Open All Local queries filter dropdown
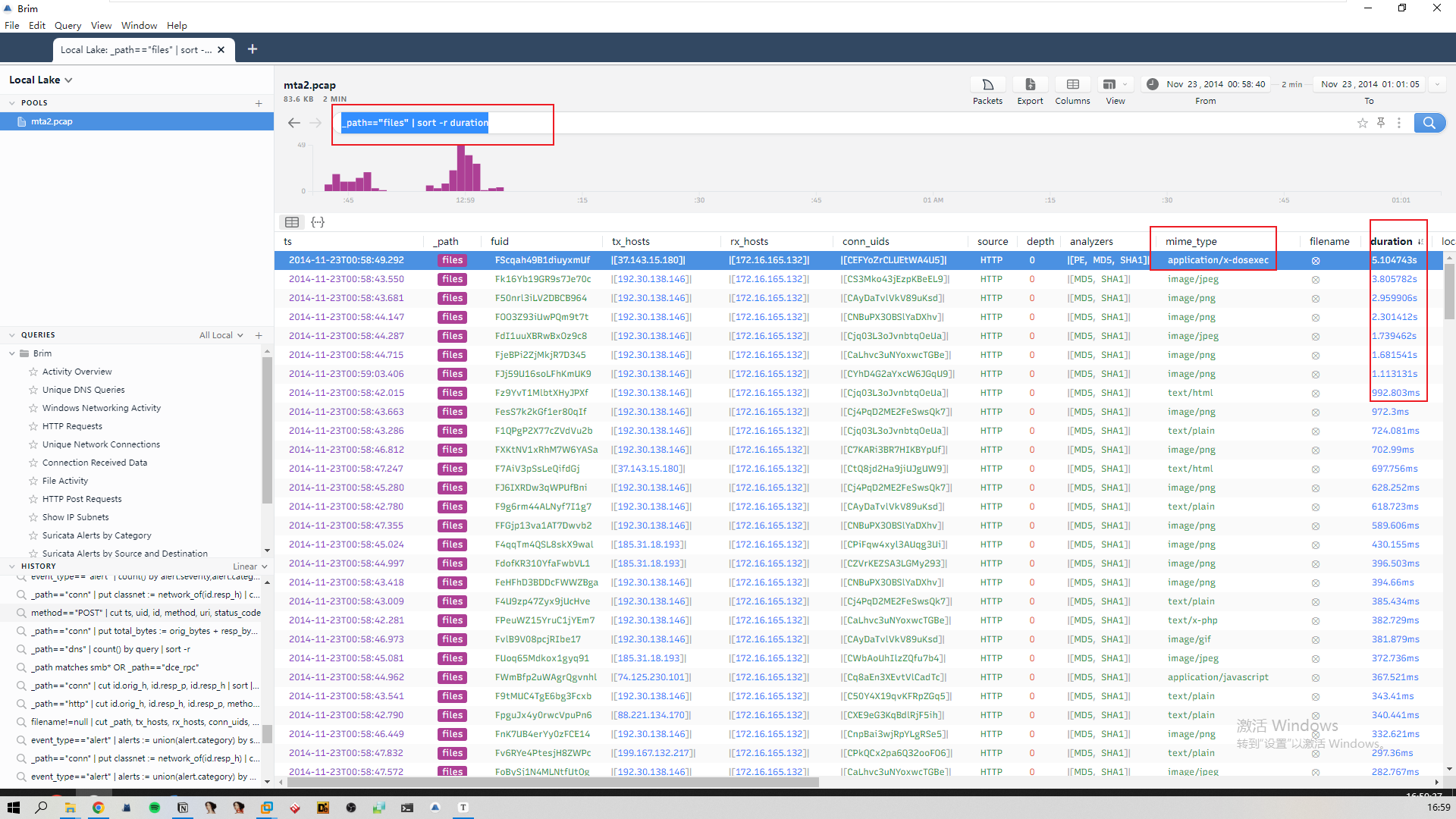This screenshot has width=1456, height=819. click(221, 335)
